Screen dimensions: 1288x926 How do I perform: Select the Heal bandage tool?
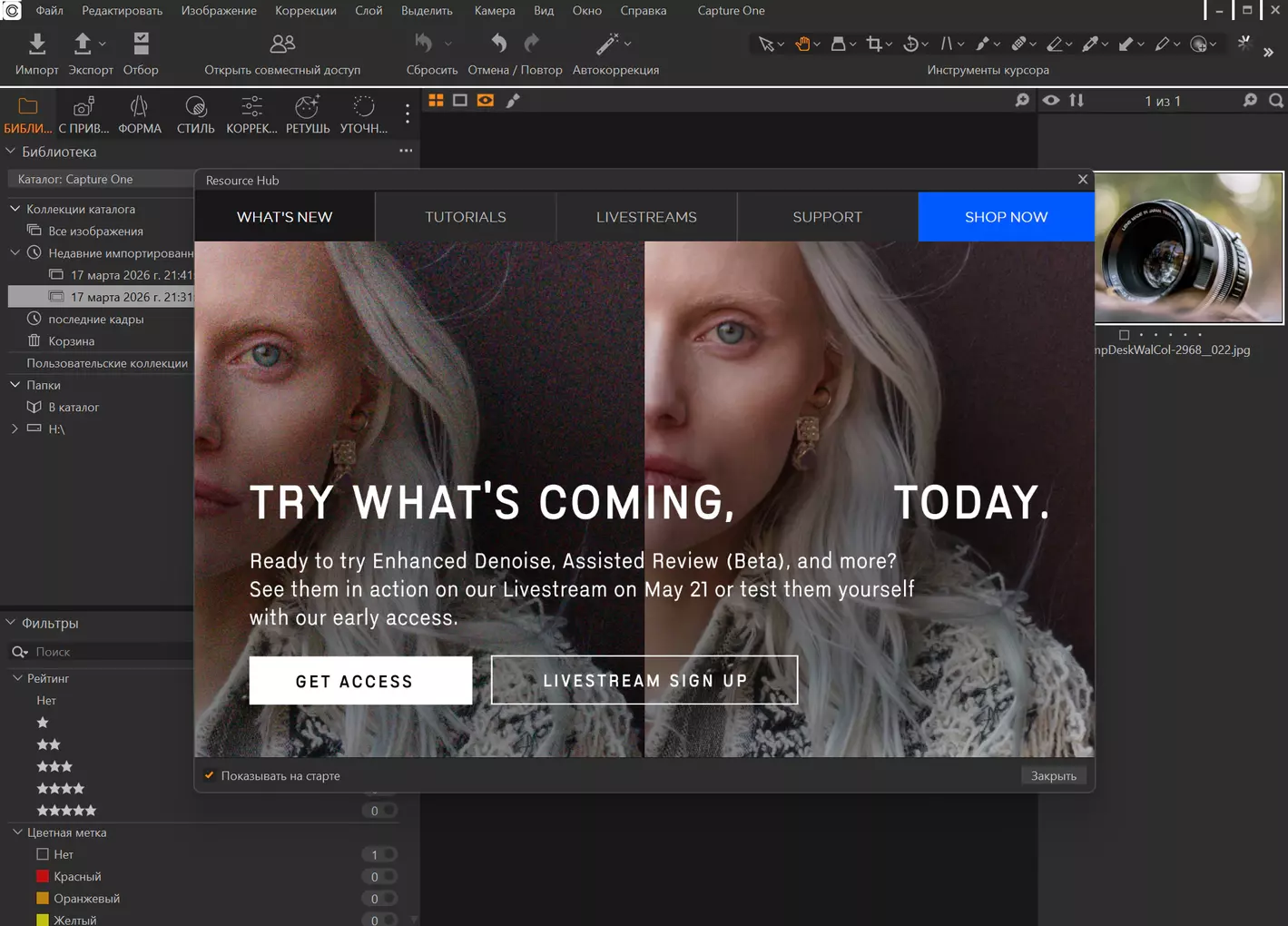tap(1018, 44)
